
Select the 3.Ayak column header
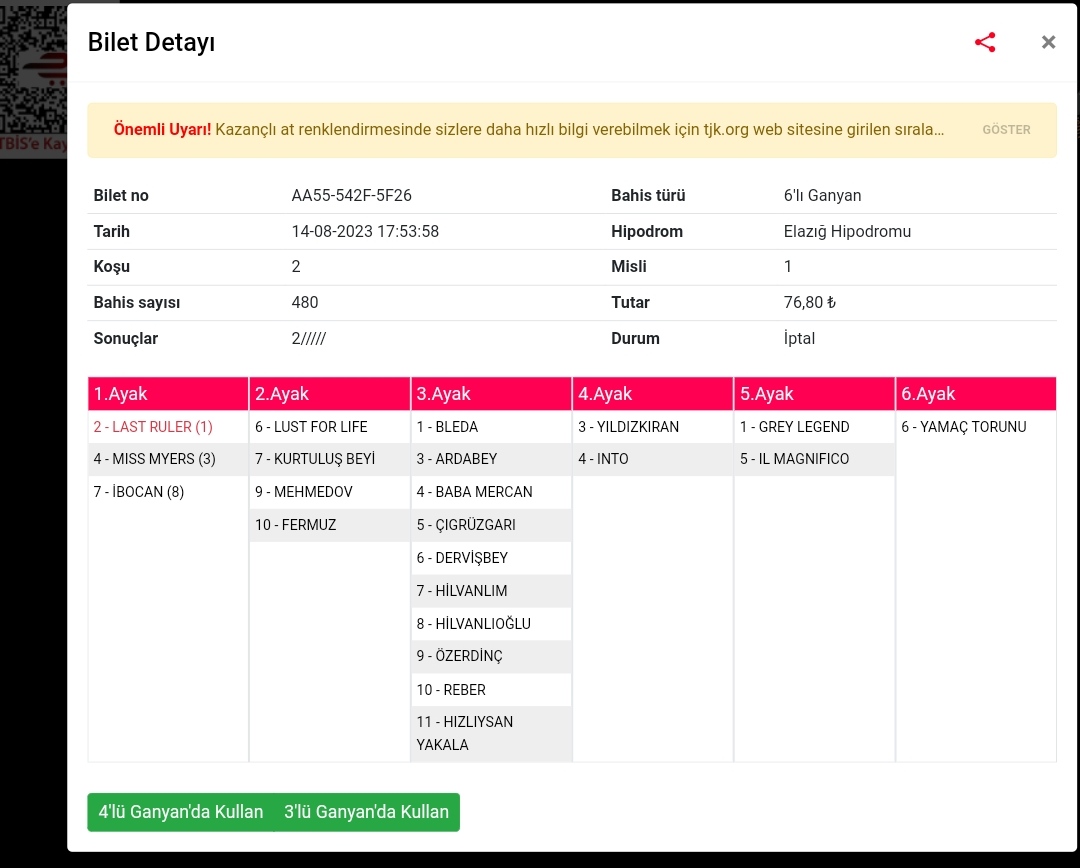point(491,393)
